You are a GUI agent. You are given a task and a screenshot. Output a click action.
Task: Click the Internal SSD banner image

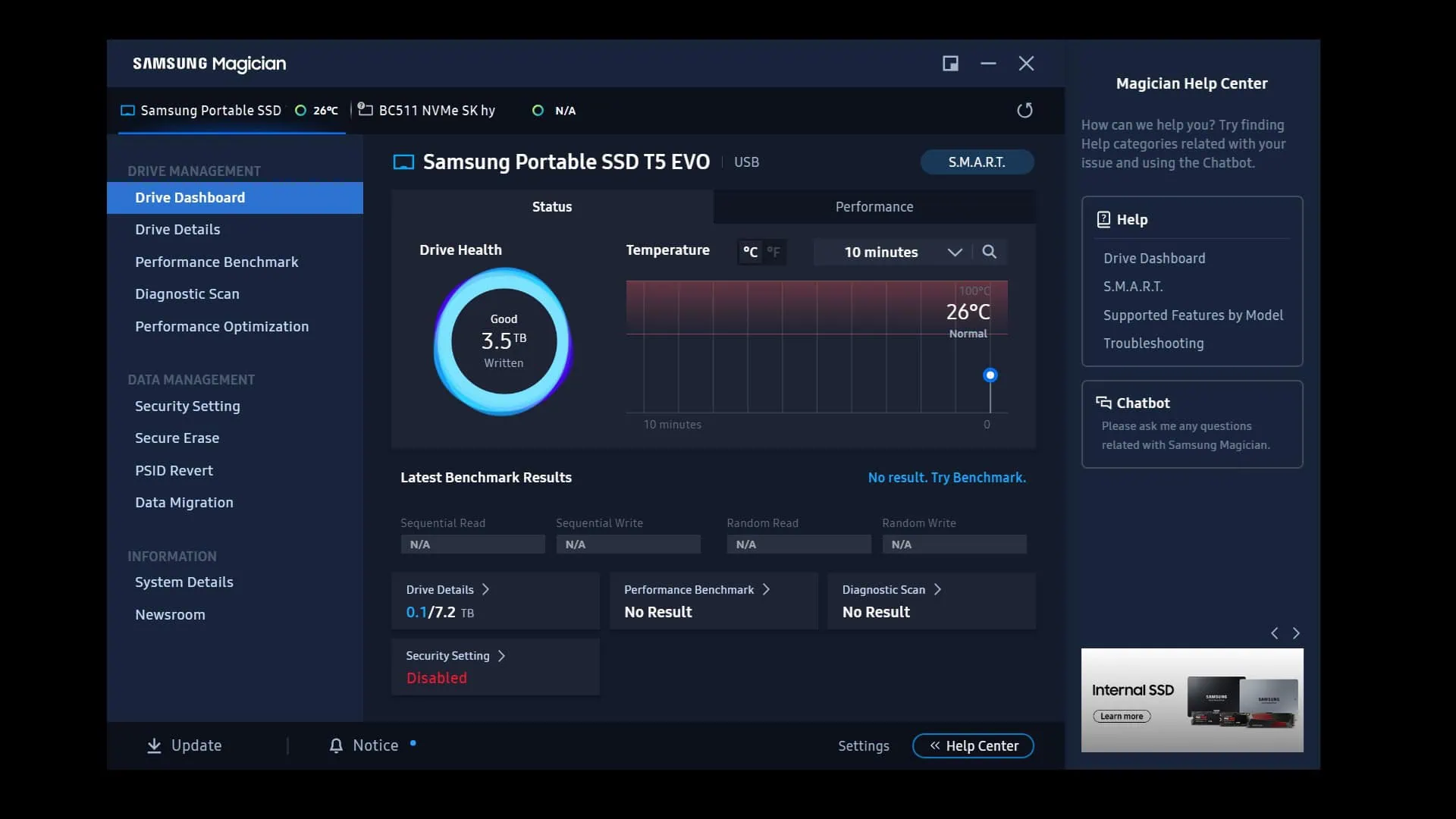pyautogui.click(x=1192, y=700)
